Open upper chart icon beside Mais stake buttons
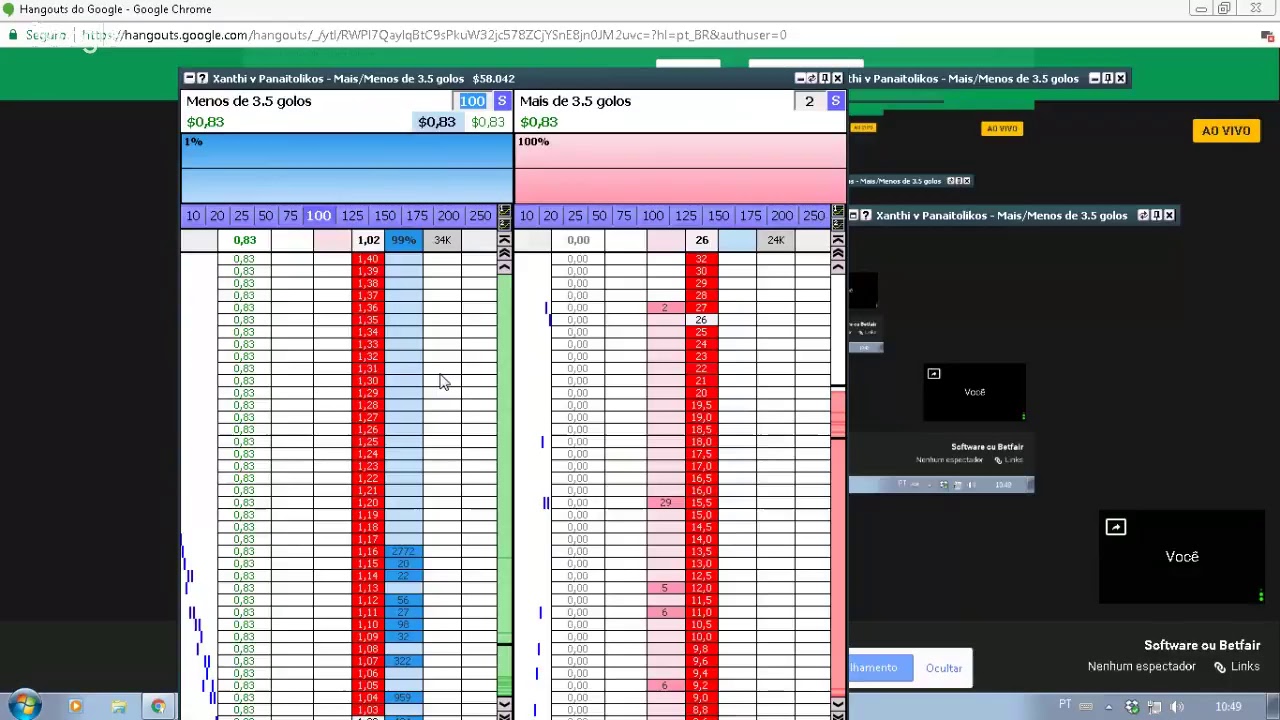This screenshot has width=1280, height=720. point(838,210)
